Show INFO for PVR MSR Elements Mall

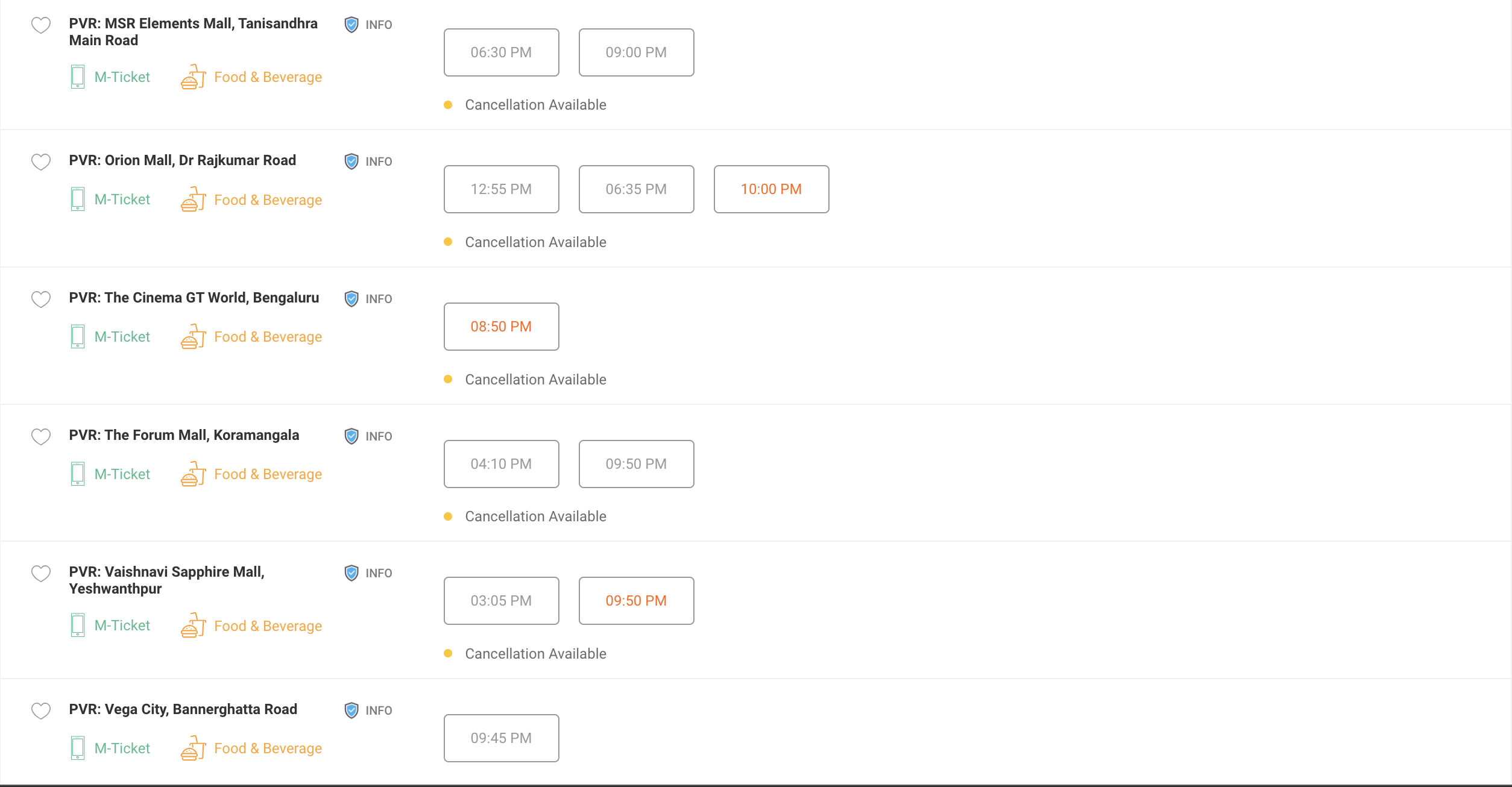pyautogui.click(x=368, y=25)
